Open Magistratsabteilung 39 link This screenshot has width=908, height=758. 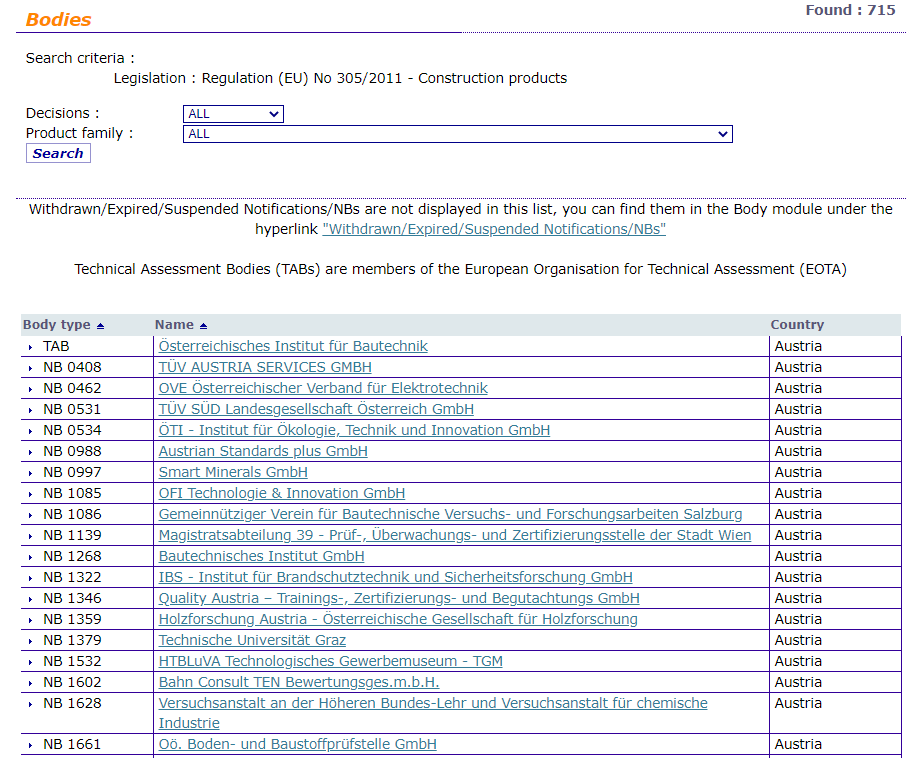(x=455, y=535)
